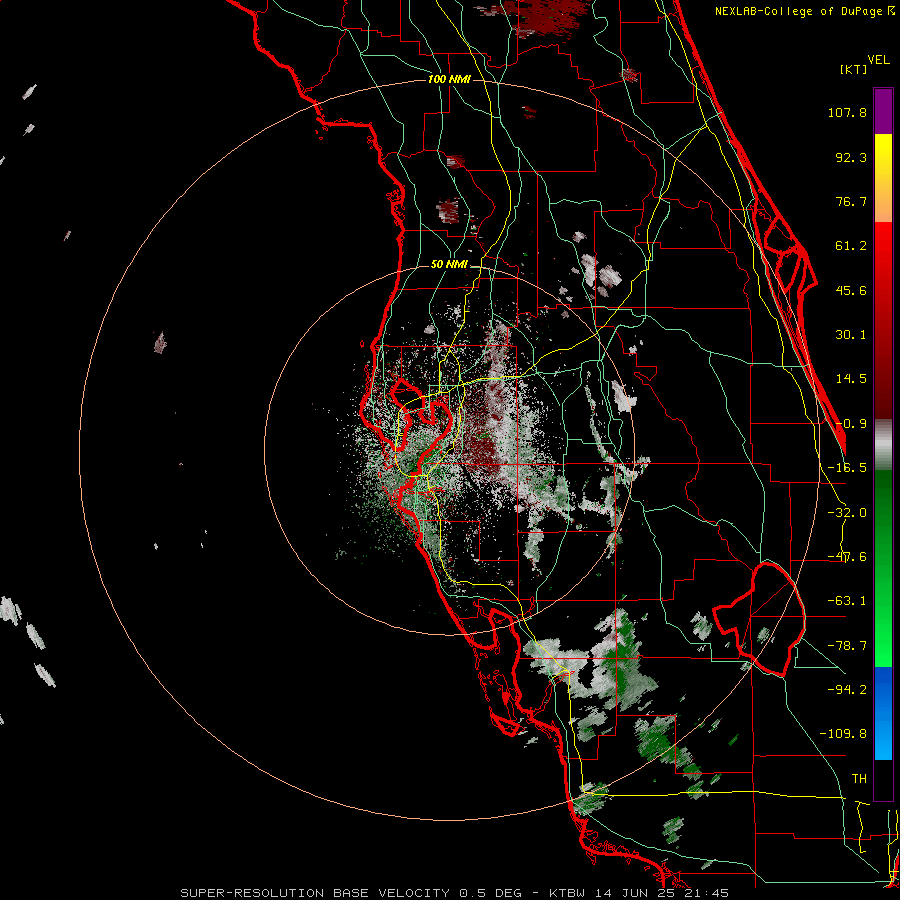Pick the purple segment of velocity color bar

(883, 111)
